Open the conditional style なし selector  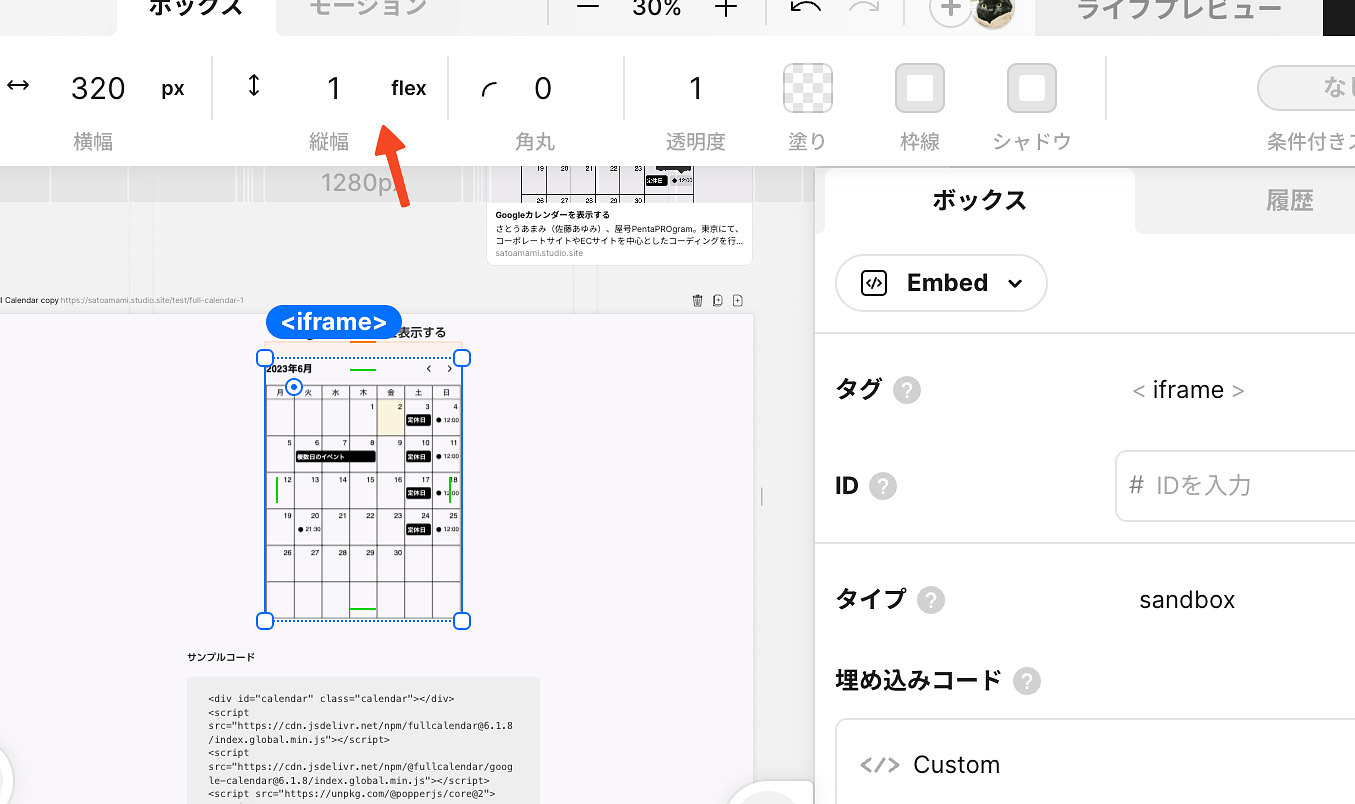pos(1306,88)
